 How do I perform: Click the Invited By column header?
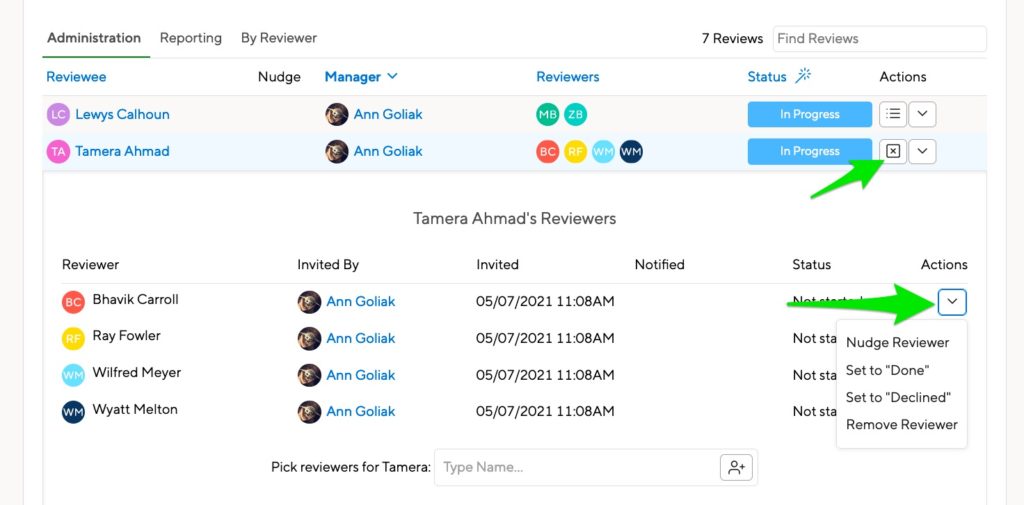(x=328, y=265)
